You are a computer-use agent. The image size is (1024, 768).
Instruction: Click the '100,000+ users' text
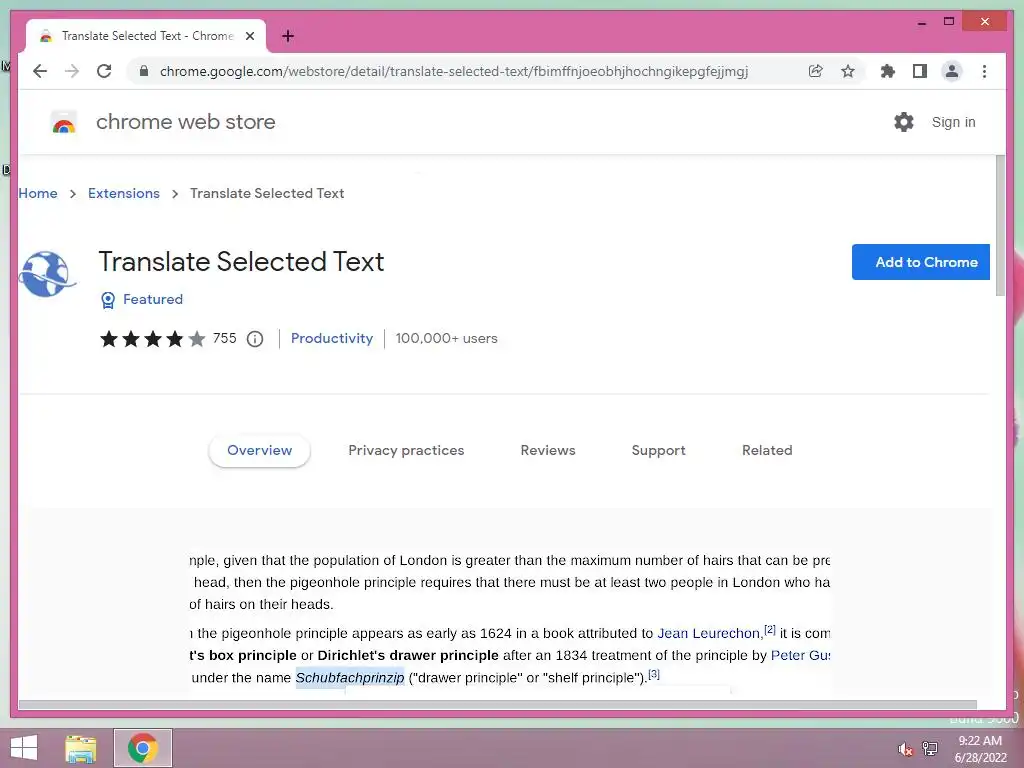click(446, 338)
